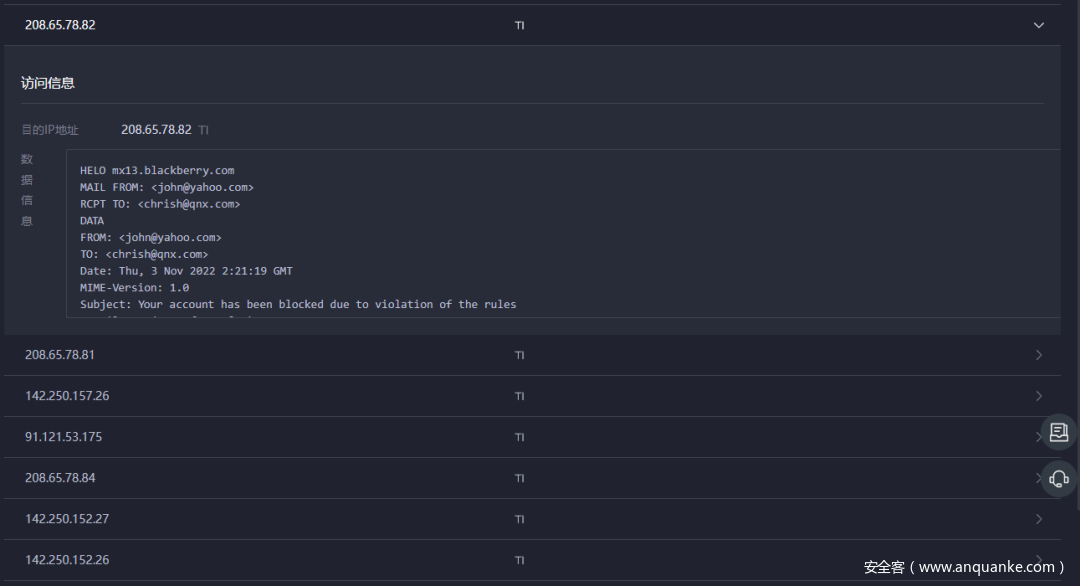Click the destination IP value 208.65.78.82
1080x586 pixels.
[156, 130]
